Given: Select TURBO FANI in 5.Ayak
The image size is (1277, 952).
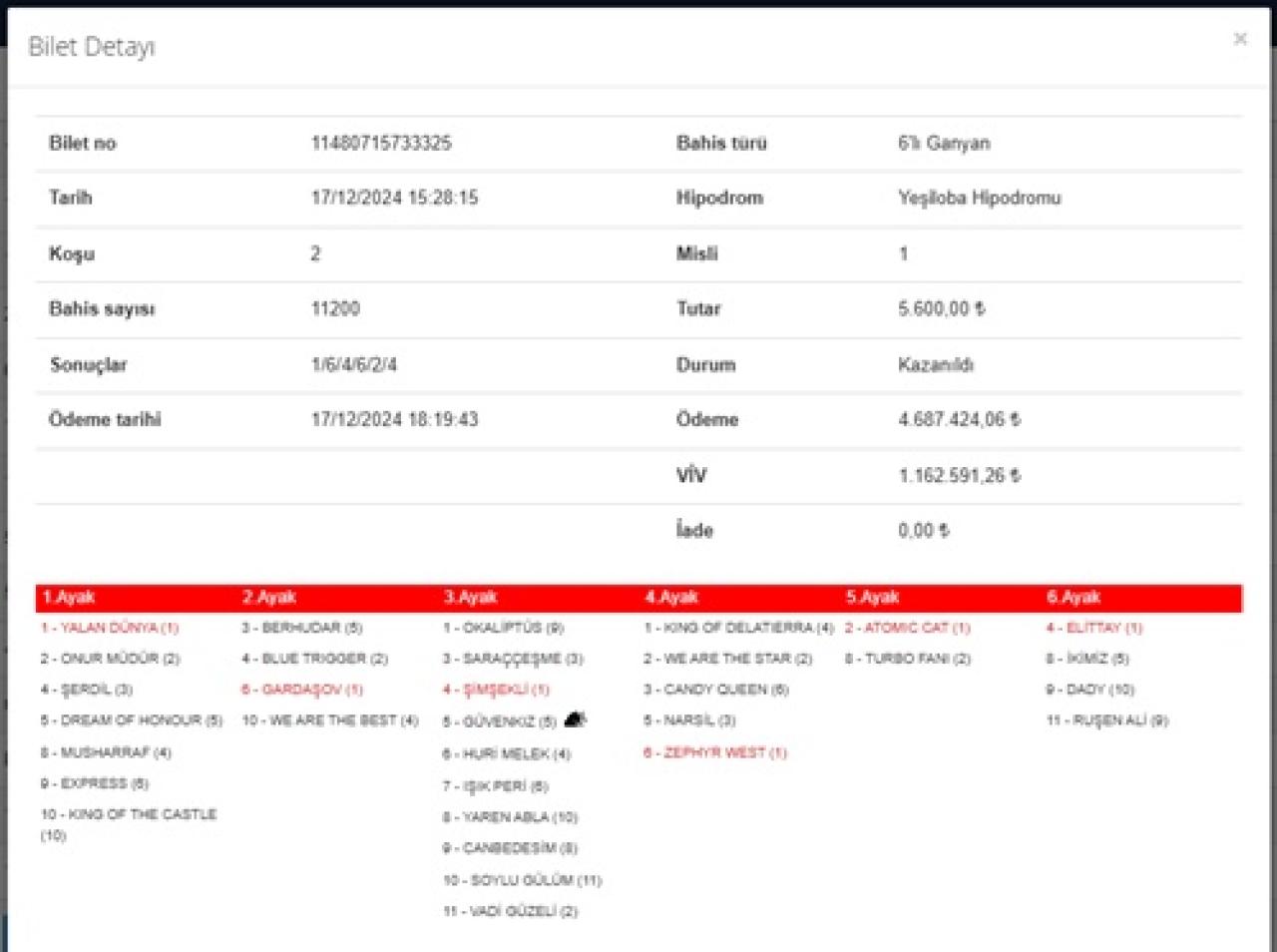Looking at the screenshot, I should tap(908, 659).
